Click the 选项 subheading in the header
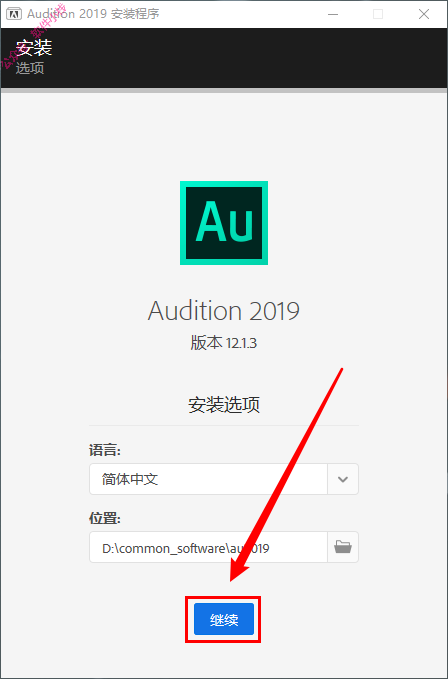 point(30,68)
